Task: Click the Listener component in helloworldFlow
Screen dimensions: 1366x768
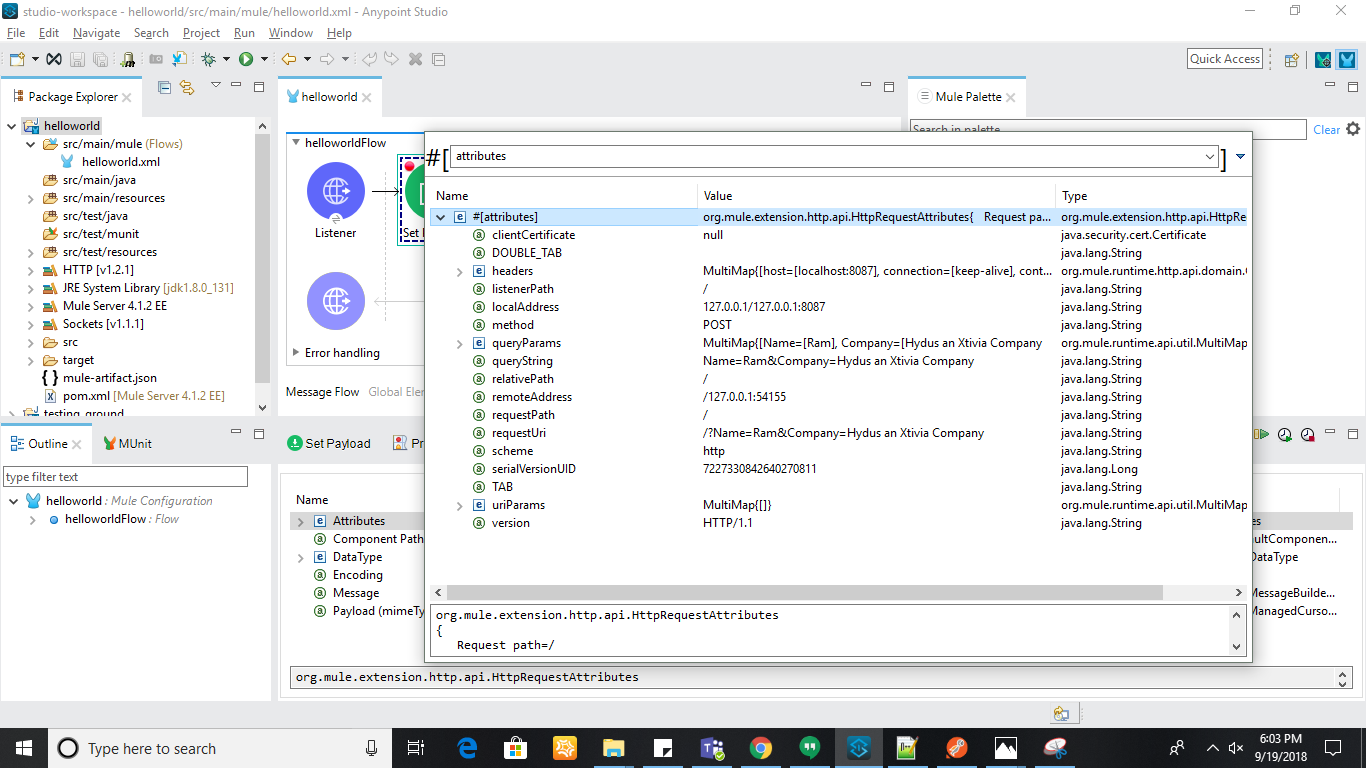Action: (335, 190)
